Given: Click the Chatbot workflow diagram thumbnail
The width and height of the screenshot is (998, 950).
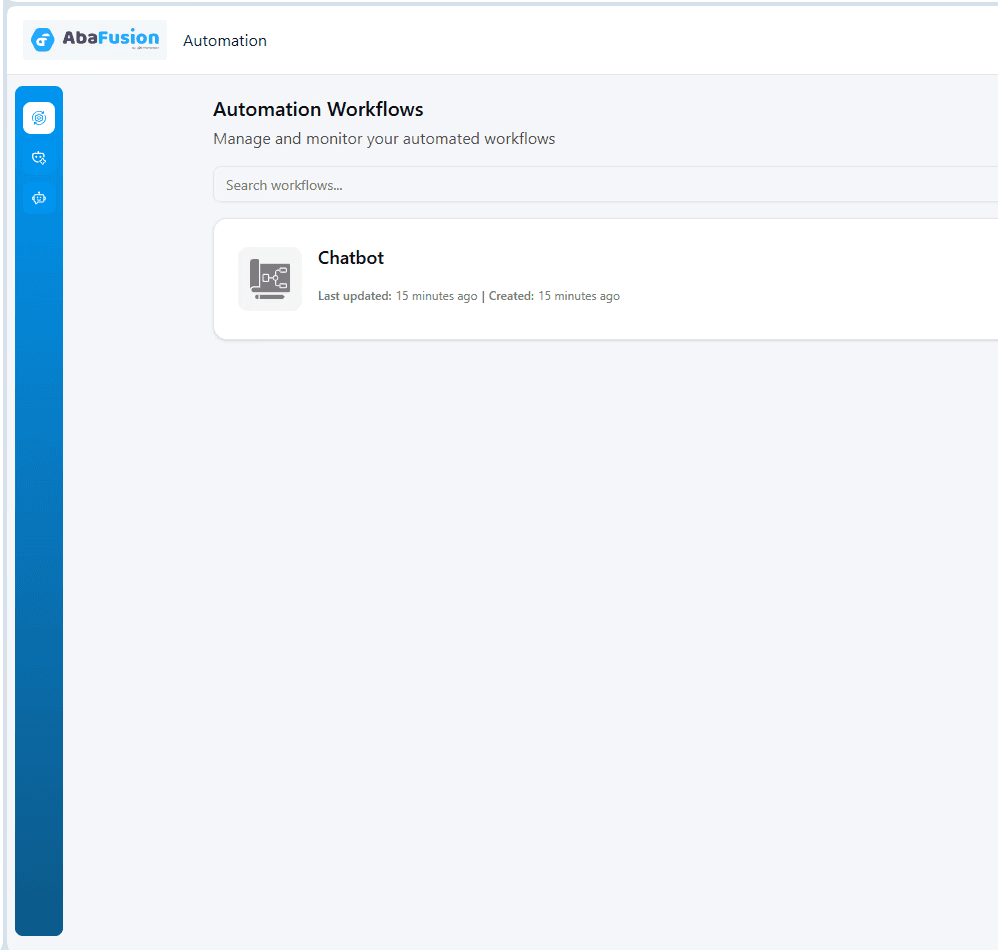Looking at the screenshot, I should 270,279.
